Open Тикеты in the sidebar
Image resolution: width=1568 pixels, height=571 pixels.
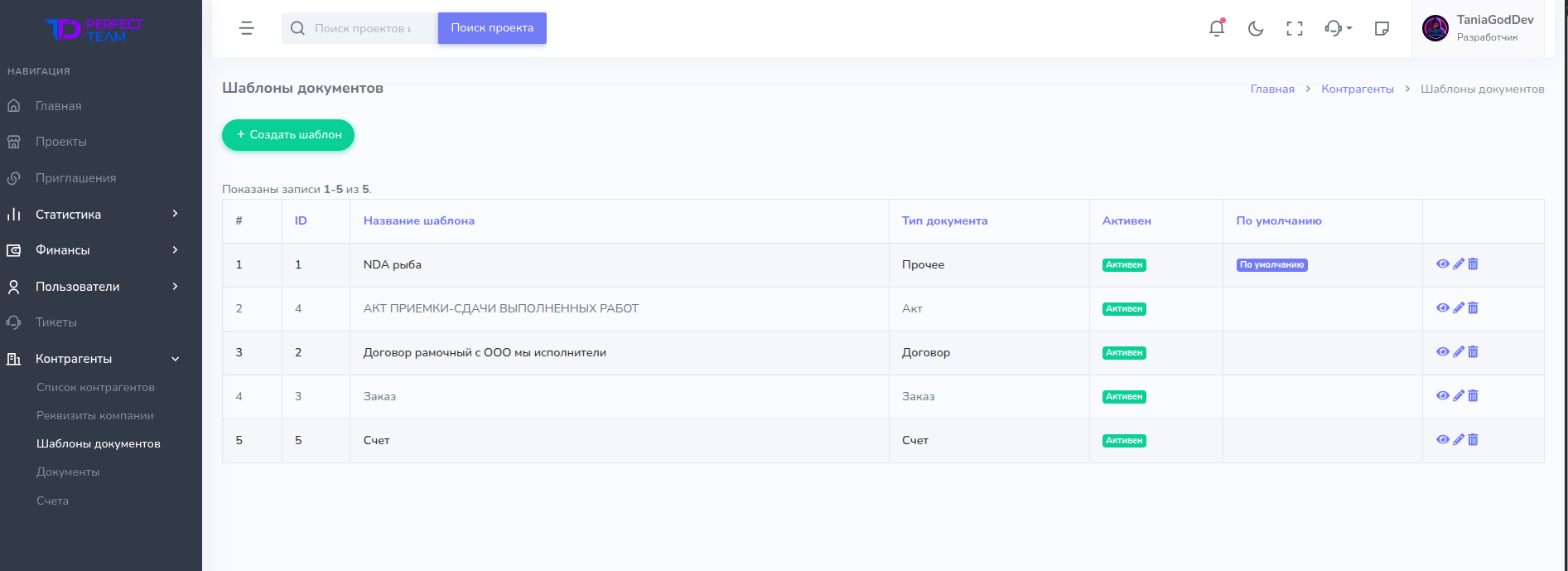tap(101, 322)
